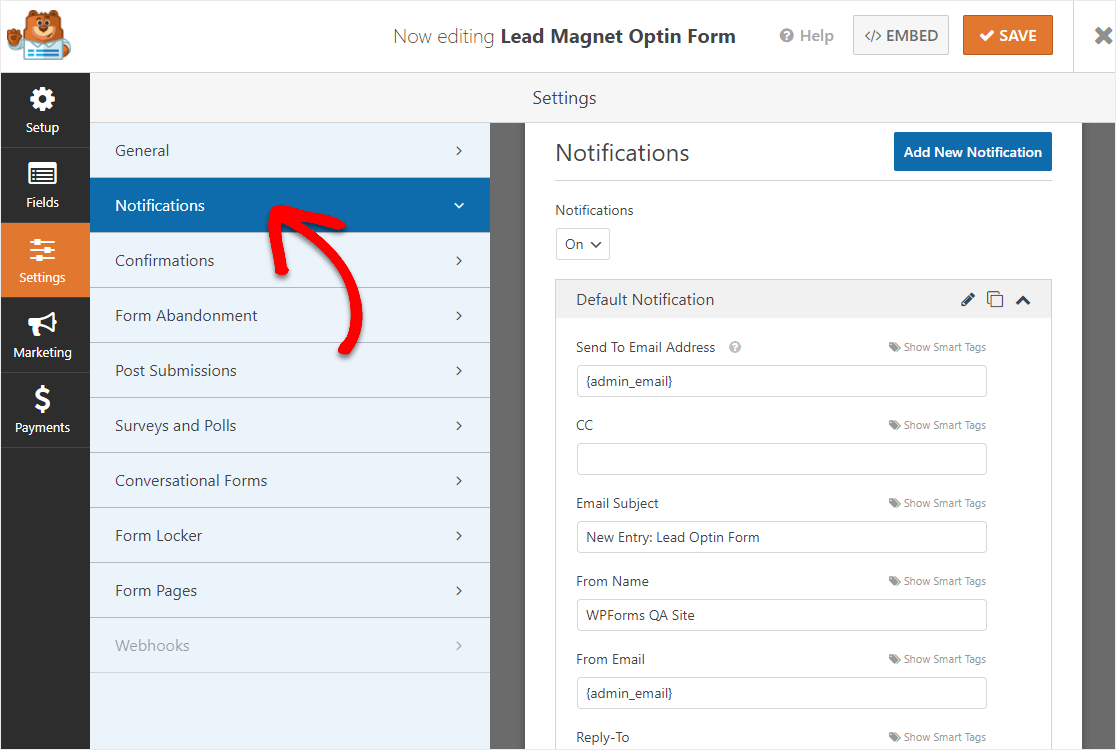Screen dimensions: 1116x750
Task: Open the General settings section
Action: tap(289, 150)
